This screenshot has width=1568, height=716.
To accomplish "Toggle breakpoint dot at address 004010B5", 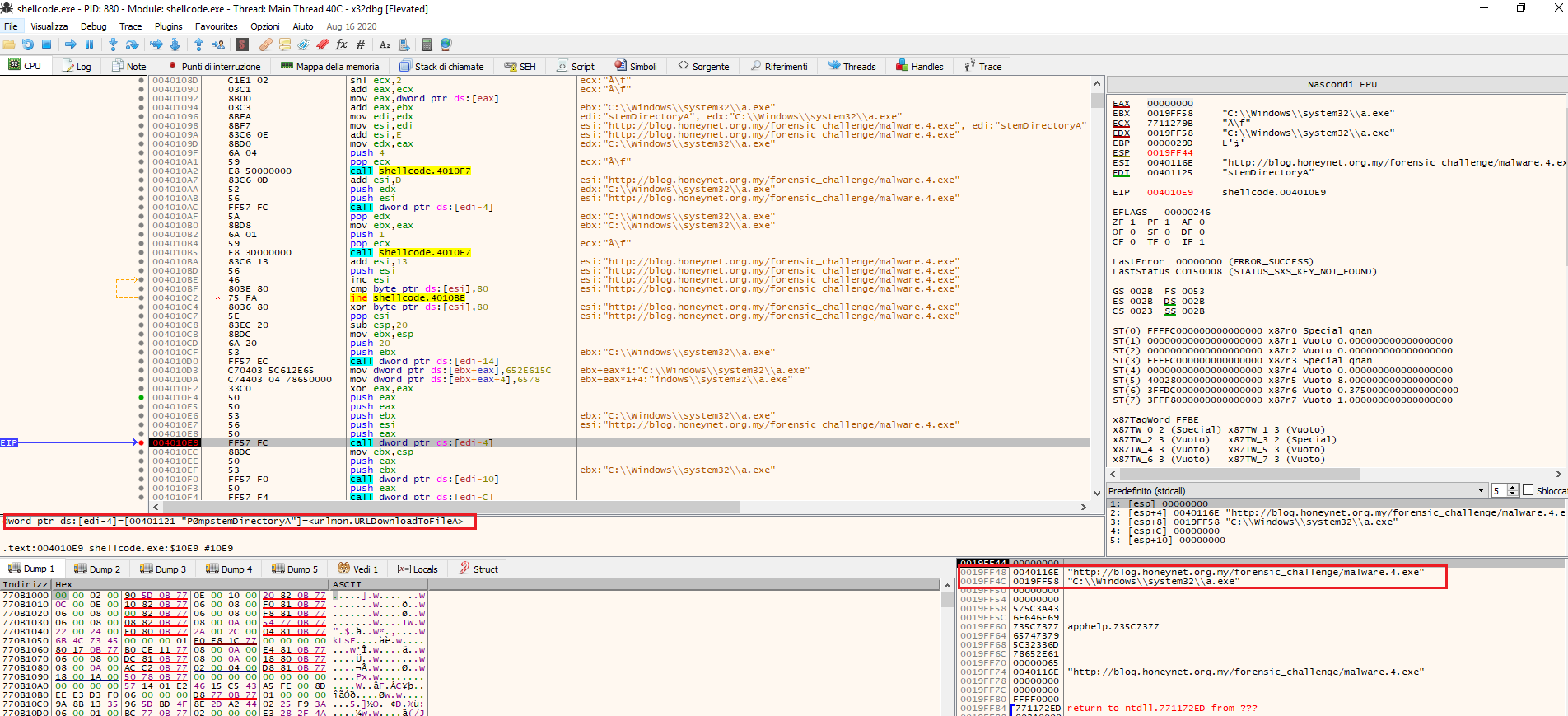I will (142, 253).
